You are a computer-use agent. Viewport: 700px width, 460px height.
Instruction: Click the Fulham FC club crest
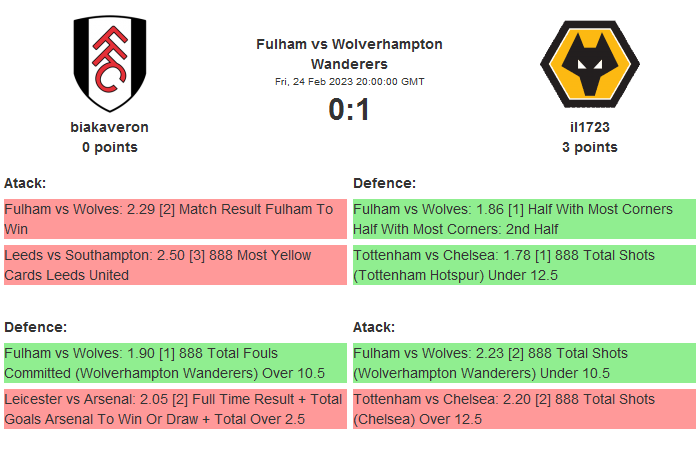click(109, 63)
